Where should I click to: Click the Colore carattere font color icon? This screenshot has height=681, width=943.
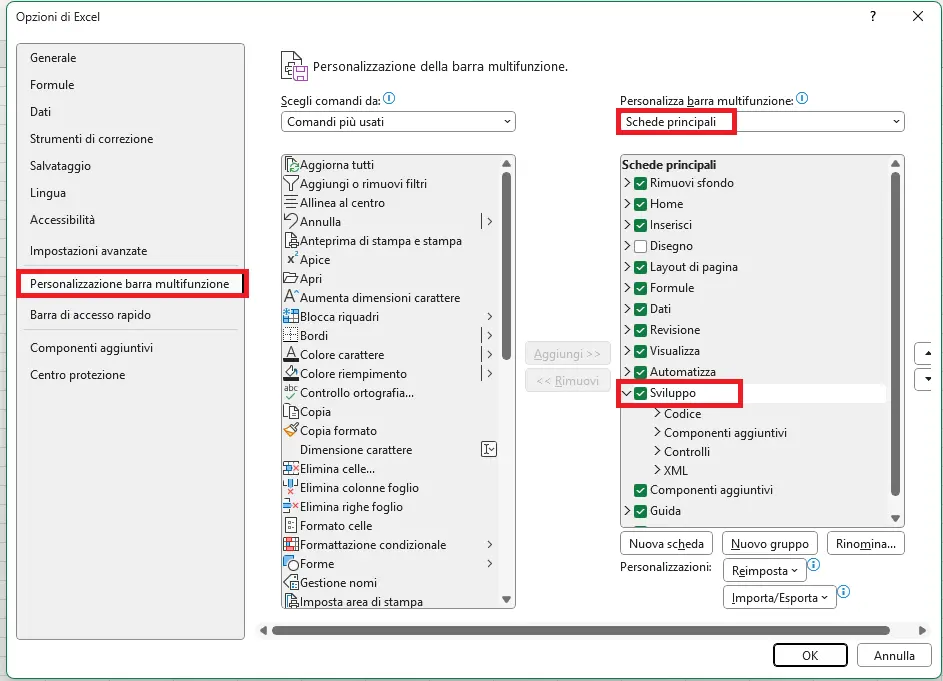tap(291, 354)
